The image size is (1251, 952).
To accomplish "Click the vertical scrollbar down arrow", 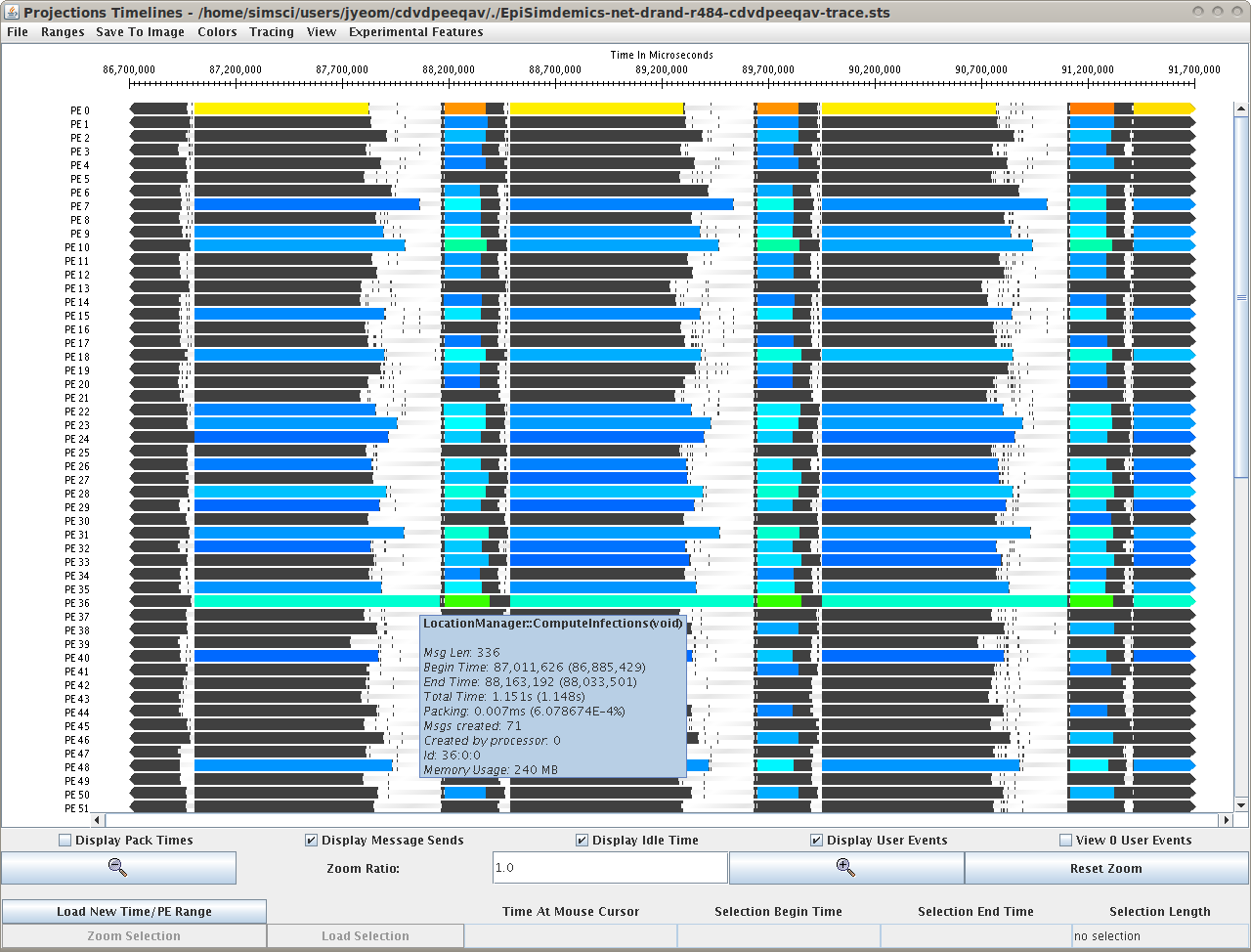I will 1241,805.
